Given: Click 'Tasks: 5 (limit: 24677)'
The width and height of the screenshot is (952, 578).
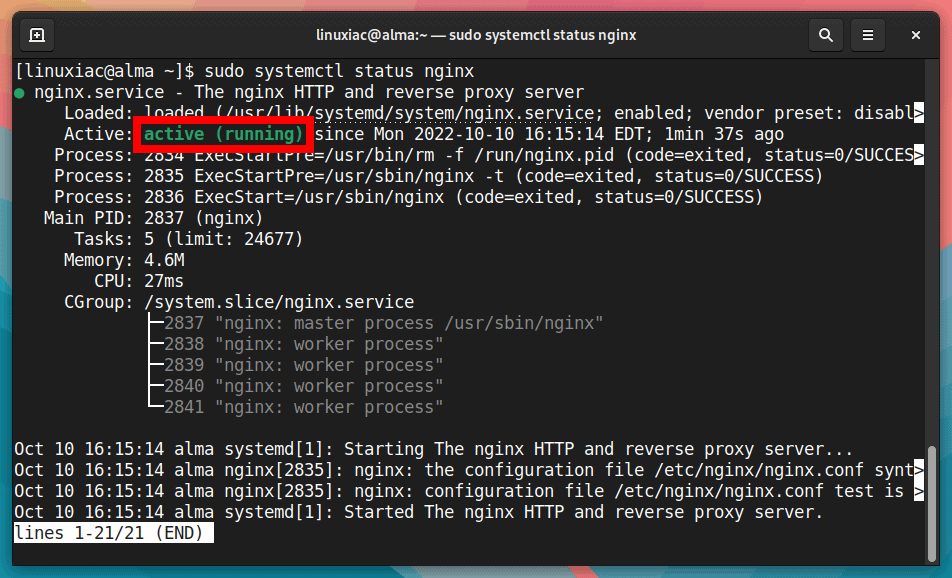Looking at the screenshot, I should [188, 239].
